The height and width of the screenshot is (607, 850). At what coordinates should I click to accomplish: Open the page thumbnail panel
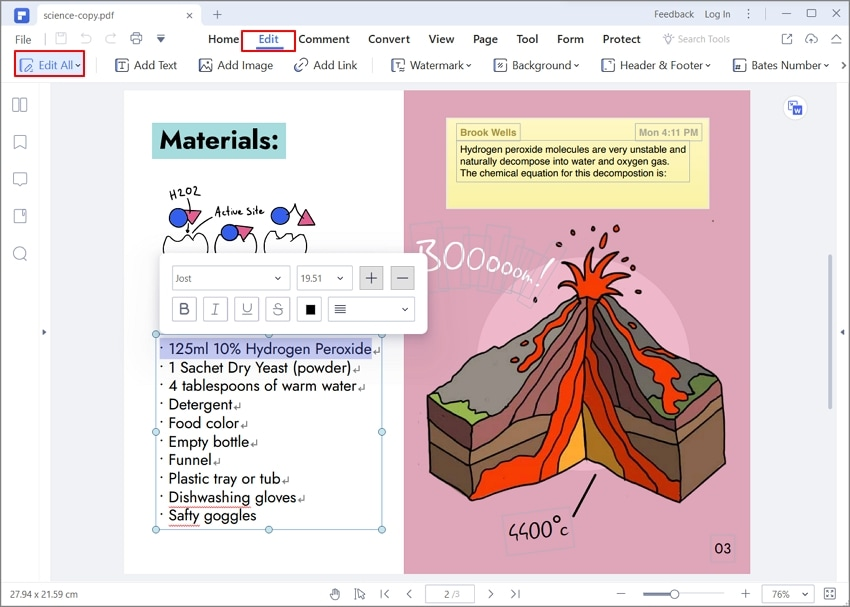point(20,104)
